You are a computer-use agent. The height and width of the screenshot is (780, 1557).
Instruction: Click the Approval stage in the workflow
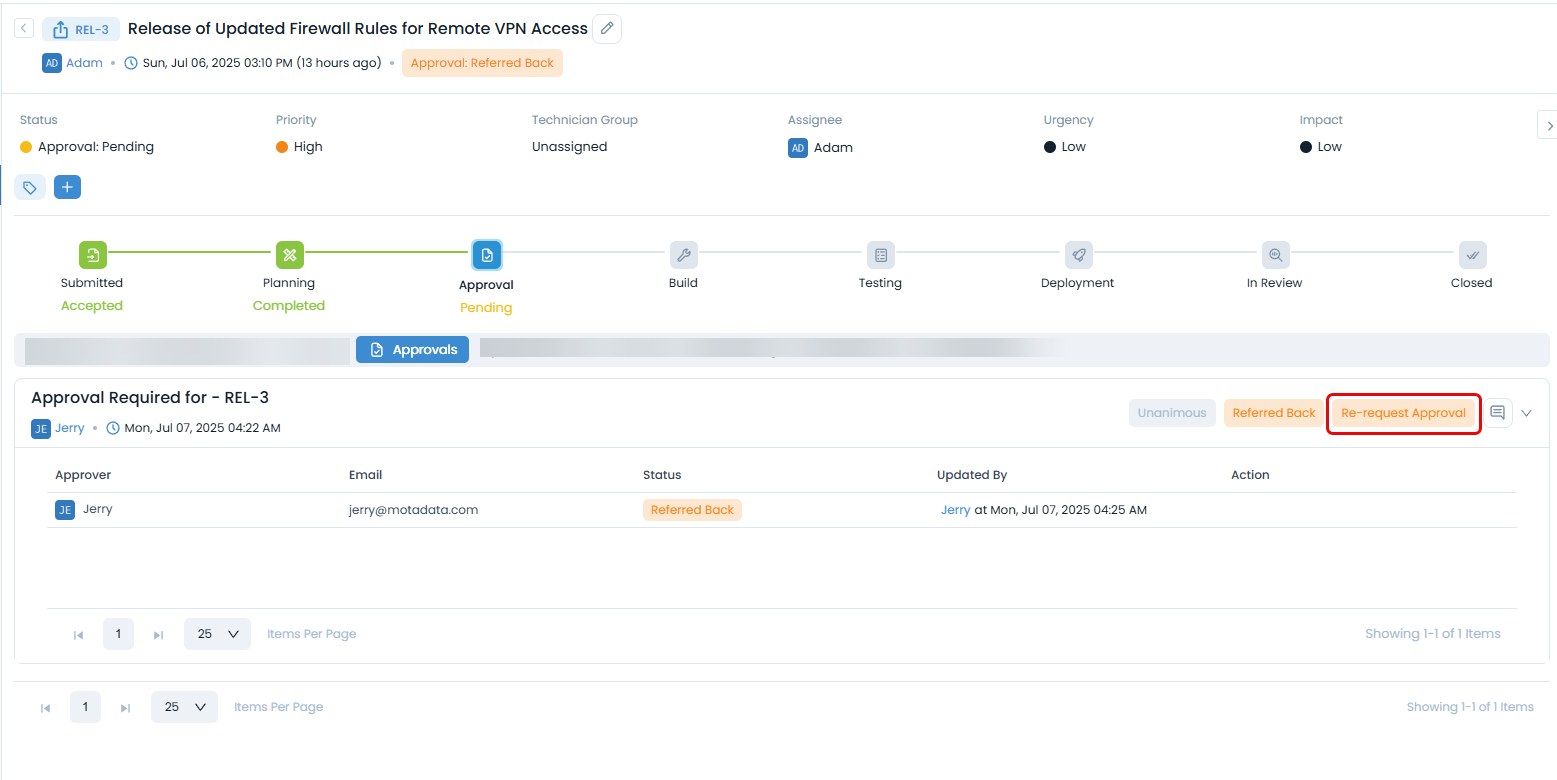486,255
